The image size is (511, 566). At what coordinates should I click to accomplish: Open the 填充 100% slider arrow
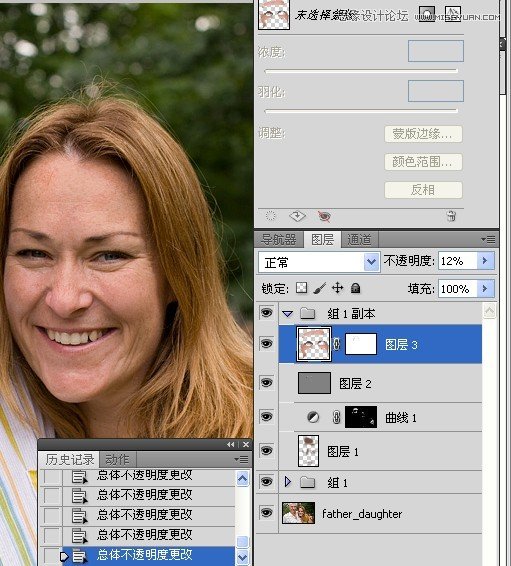tap(485, 288)
